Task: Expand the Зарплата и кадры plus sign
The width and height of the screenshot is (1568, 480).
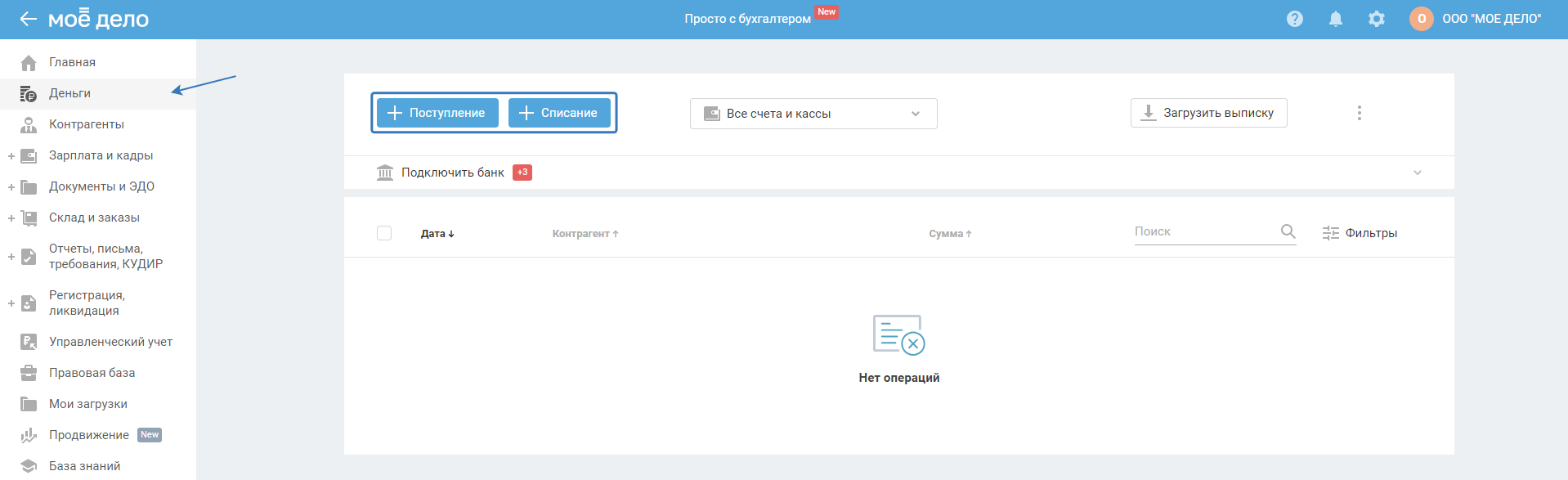Action: (11, 156)
